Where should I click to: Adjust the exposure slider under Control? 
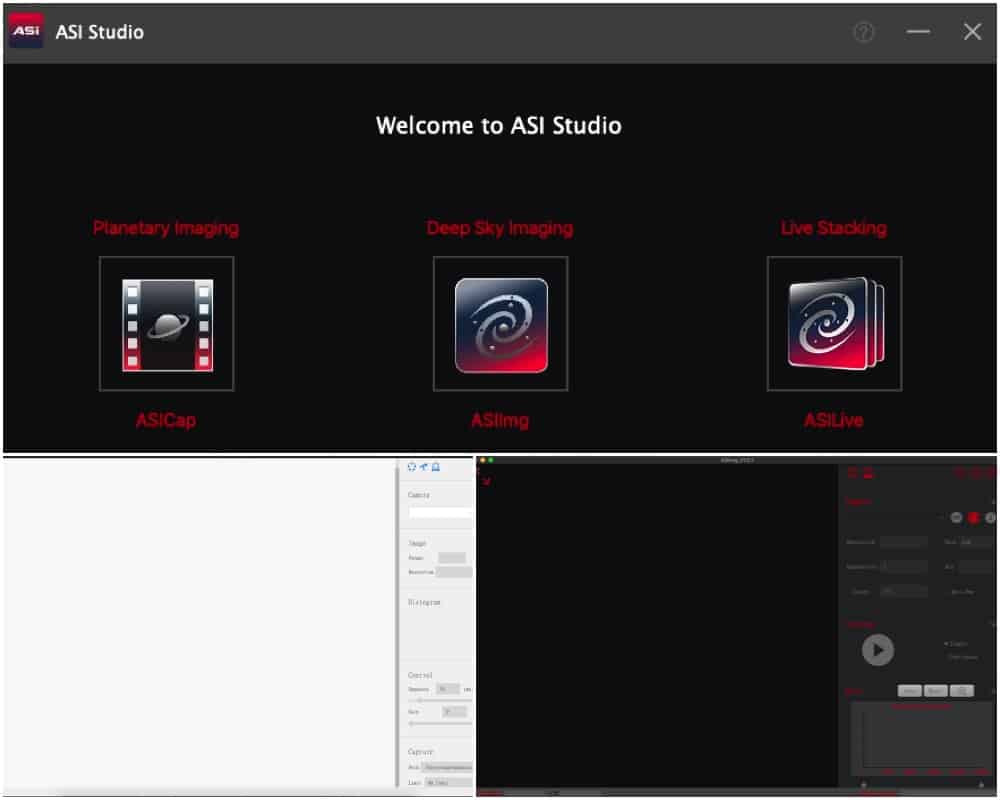440,700
